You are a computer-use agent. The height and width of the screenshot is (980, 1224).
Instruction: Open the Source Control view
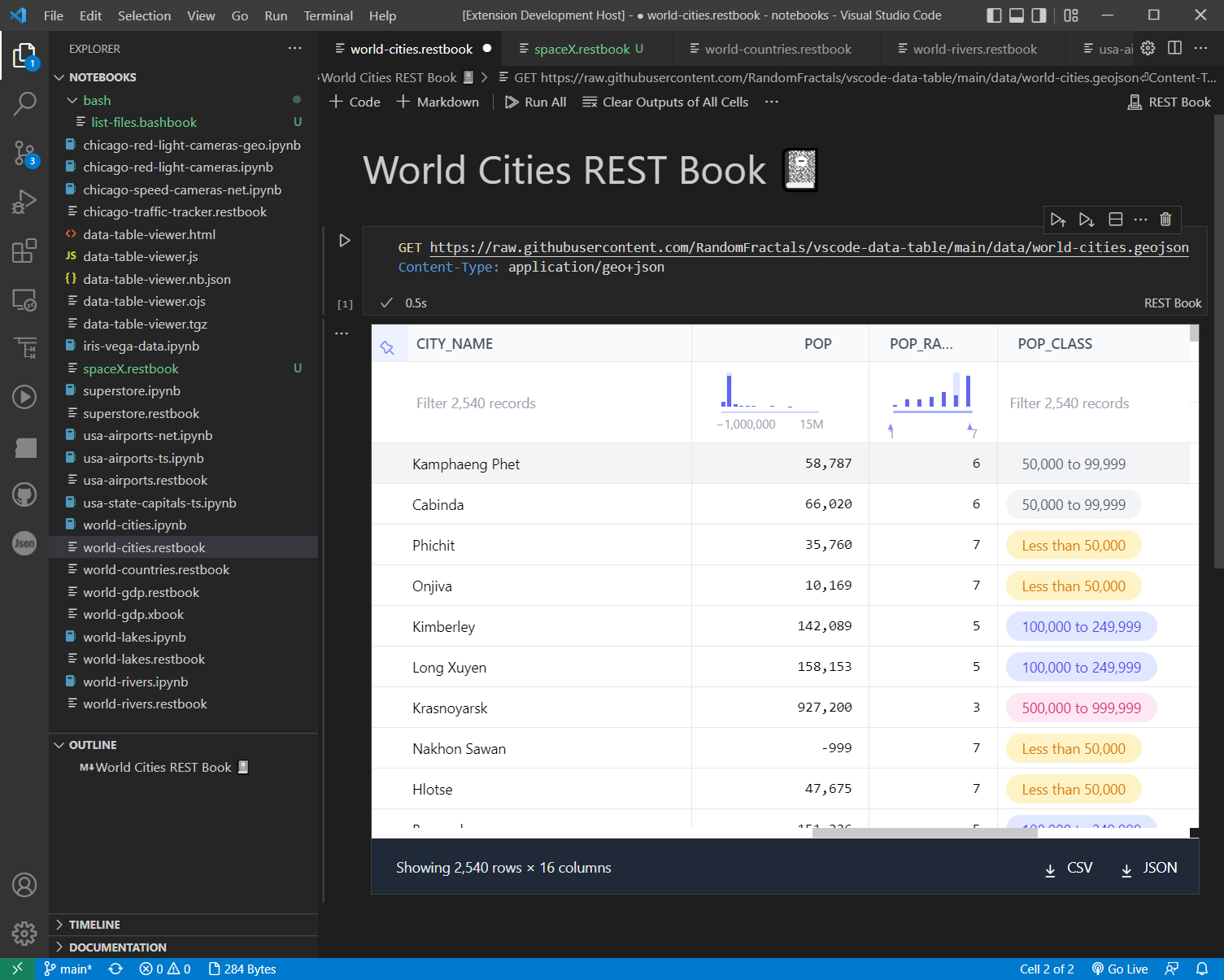[24, 152]
